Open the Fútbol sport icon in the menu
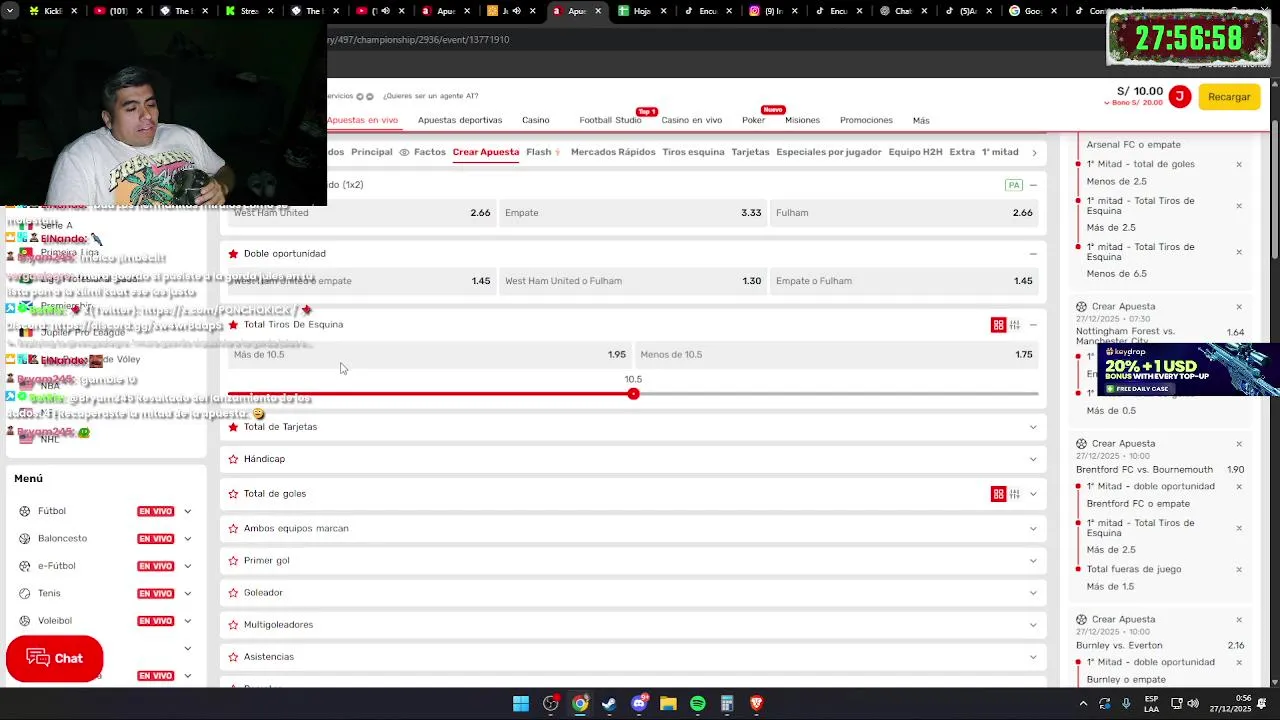Image resolution: width=1280 pixels, height=720 pixels. (x=25, y=511)
